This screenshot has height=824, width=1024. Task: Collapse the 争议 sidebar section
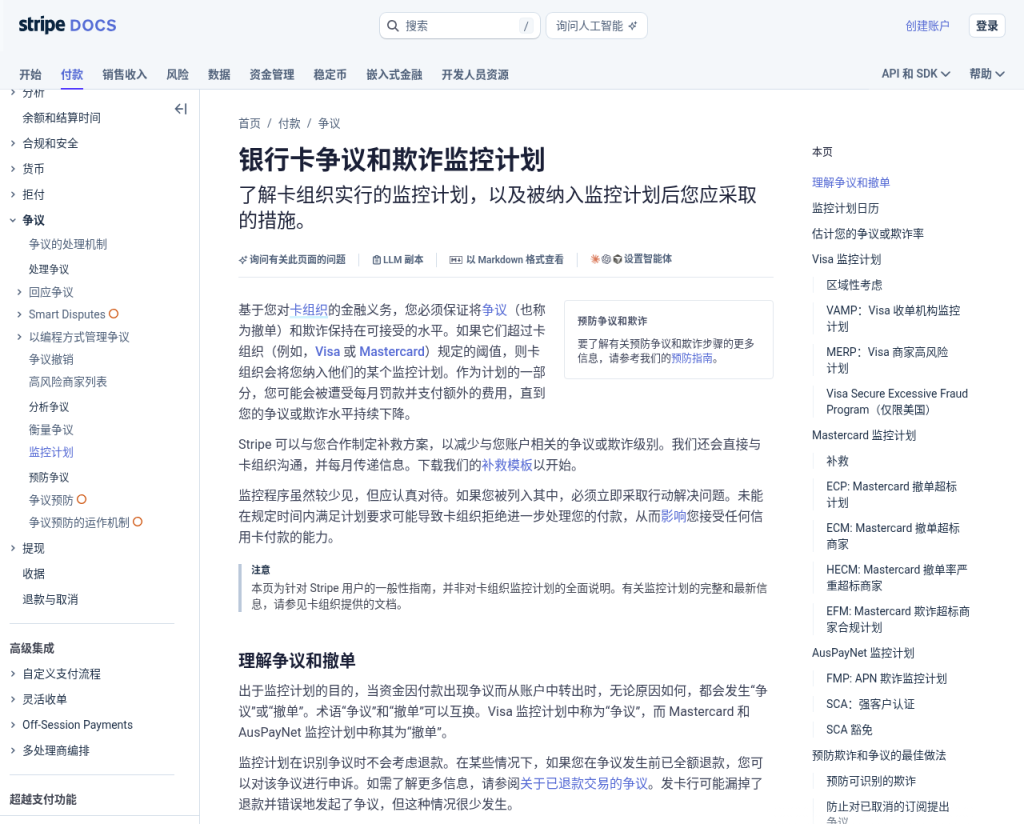(12, 221)
